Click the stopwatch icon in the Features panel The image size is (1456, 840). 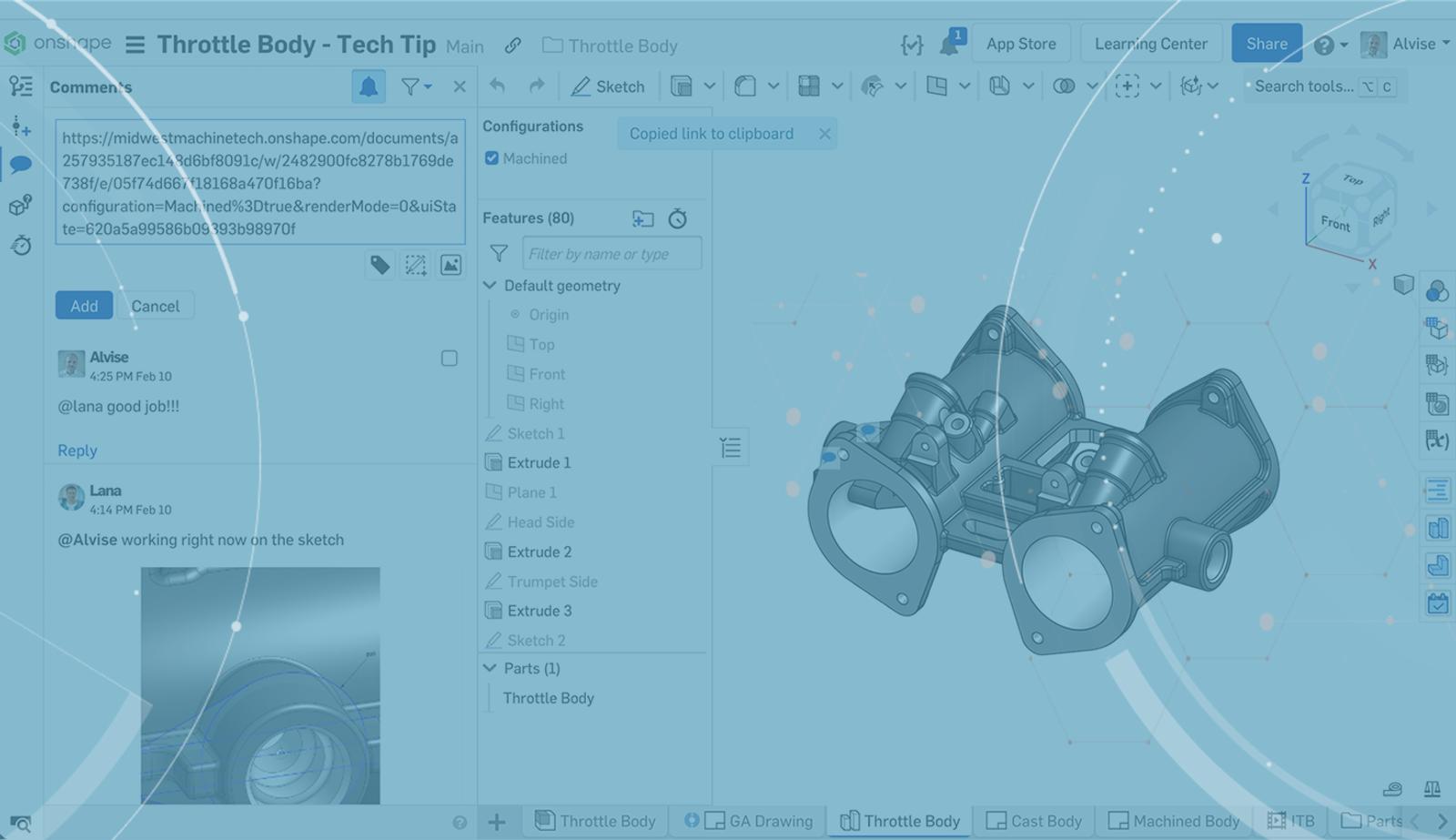[677, 218]
